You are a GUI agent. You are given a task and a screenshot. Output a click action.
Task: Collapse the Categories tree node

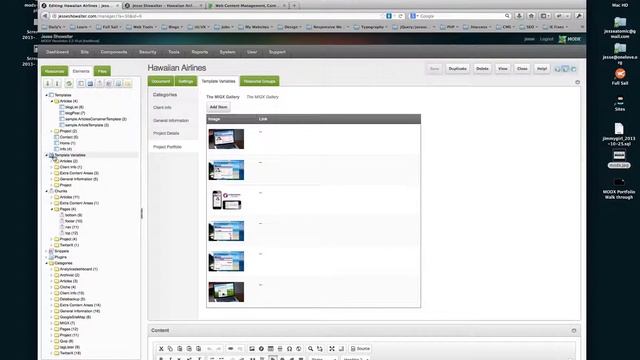pos(47,263)
